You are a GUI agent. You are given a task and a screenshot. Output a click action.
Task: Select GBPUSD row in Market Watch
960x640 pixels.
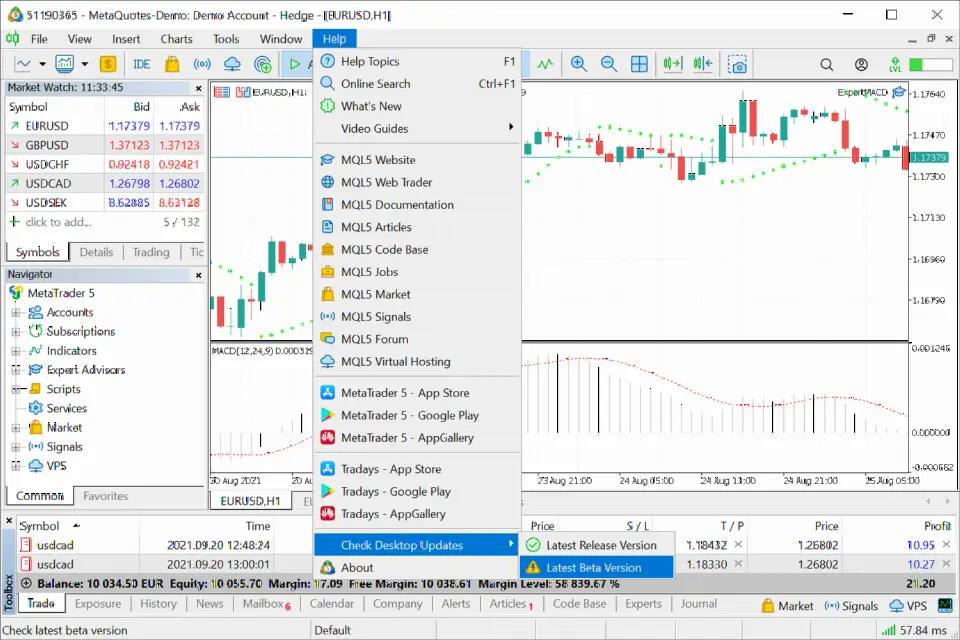pos(105,145)
